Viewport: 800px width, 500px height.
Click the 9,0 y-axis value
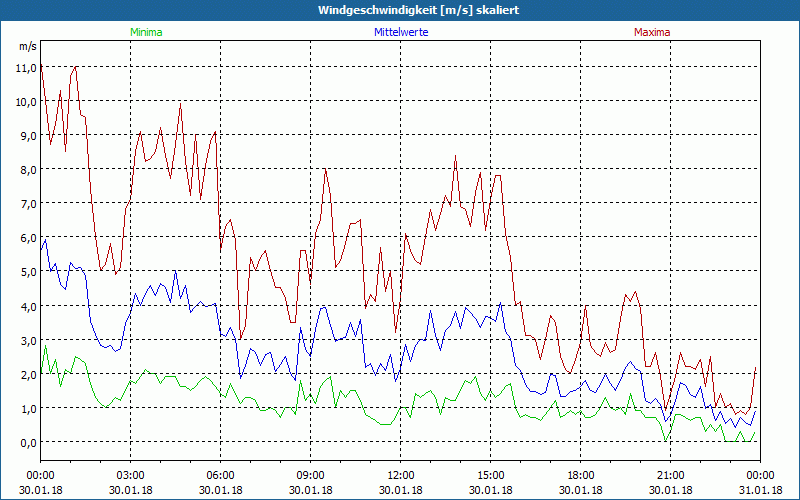point(29,136)
